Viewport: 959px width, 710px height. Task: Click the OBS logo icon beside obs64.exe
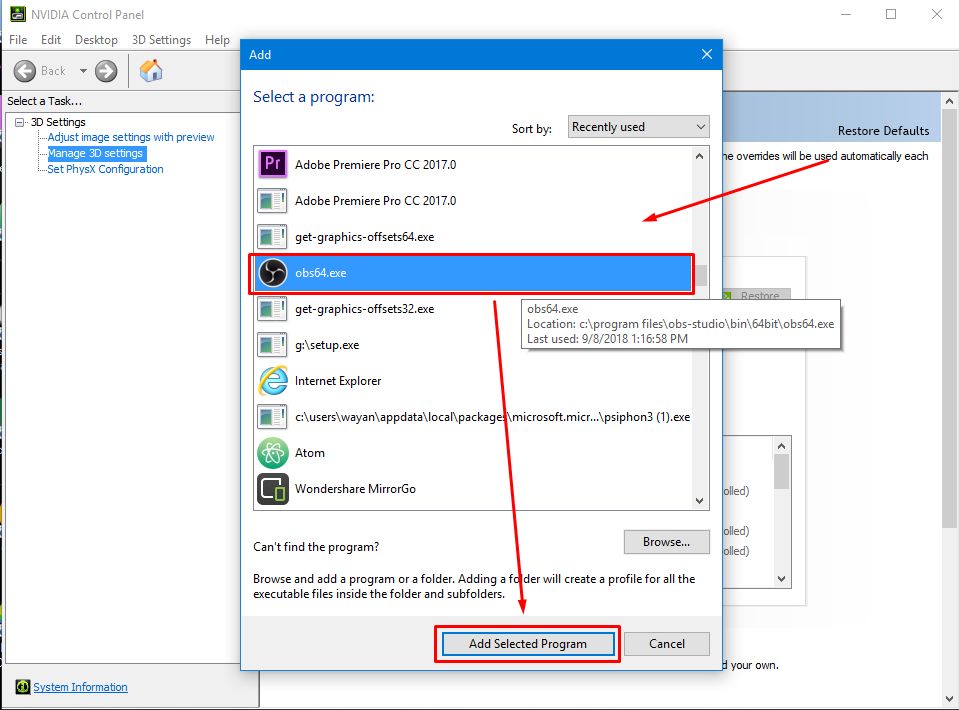273,273
